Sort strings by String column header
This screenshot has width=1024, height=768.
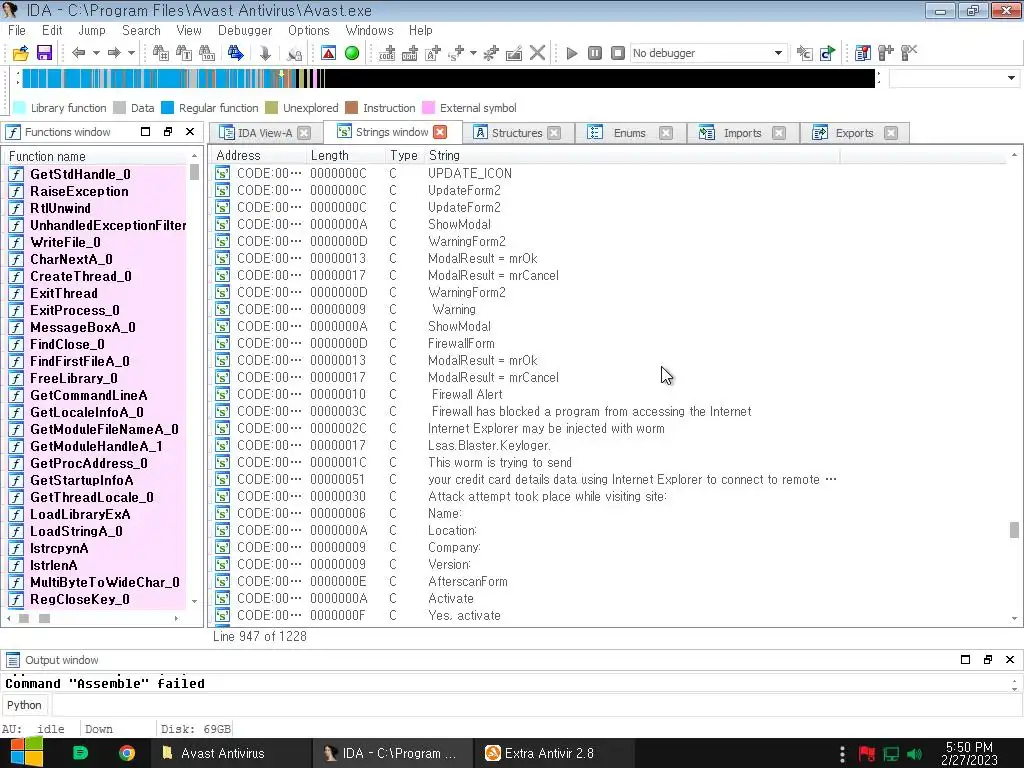632,155
